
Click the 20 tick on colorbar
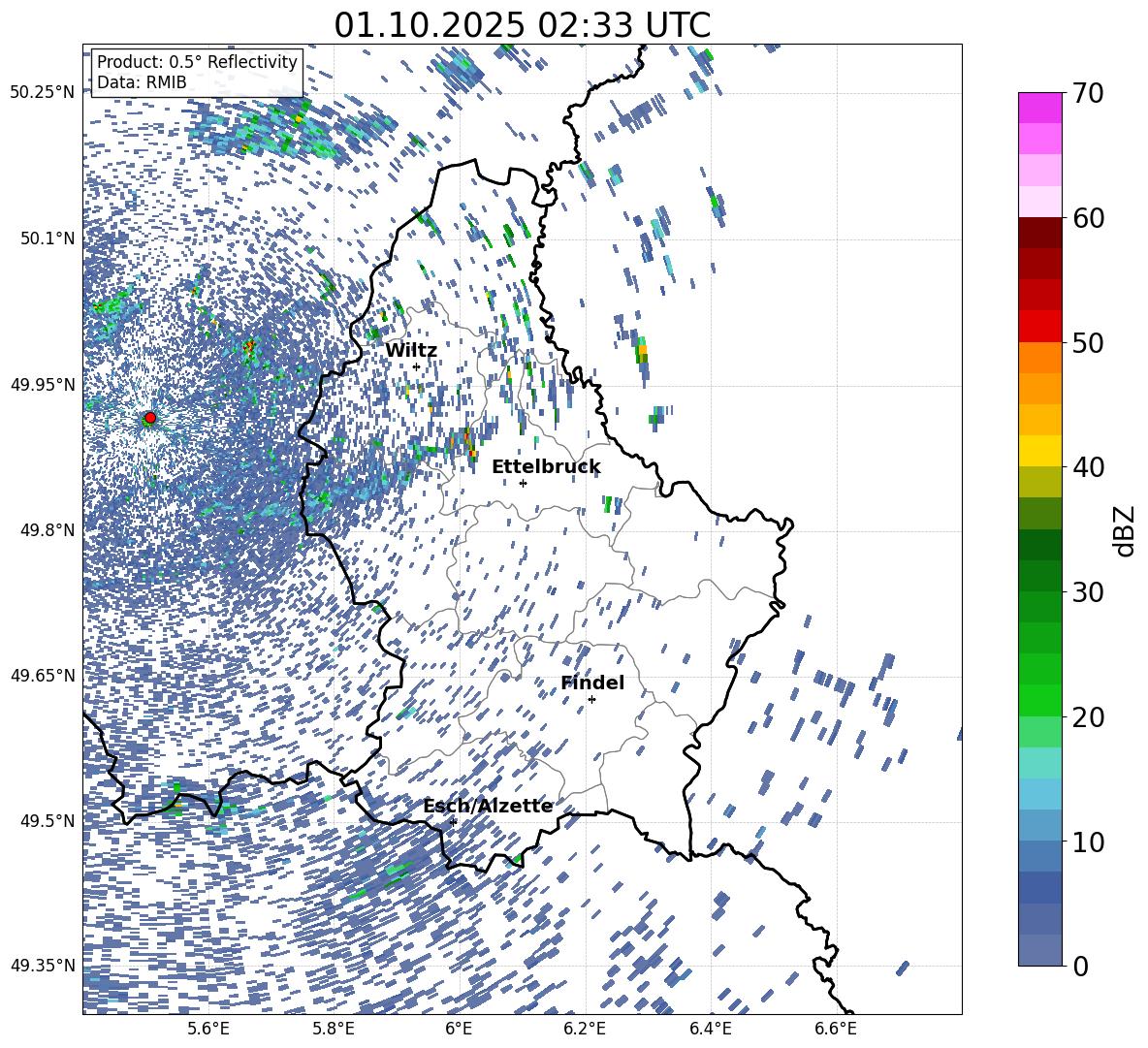[x=1088, y=717]
